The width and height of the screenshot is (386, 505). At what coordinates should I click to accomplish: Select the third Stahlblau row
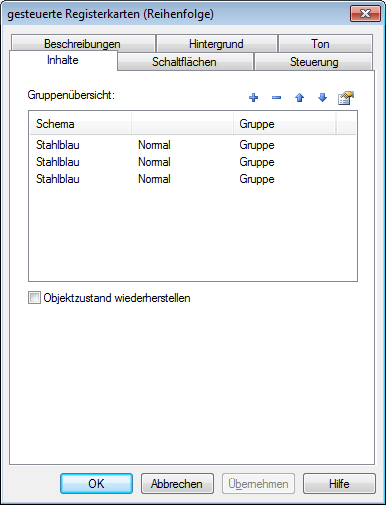[193, 179]
